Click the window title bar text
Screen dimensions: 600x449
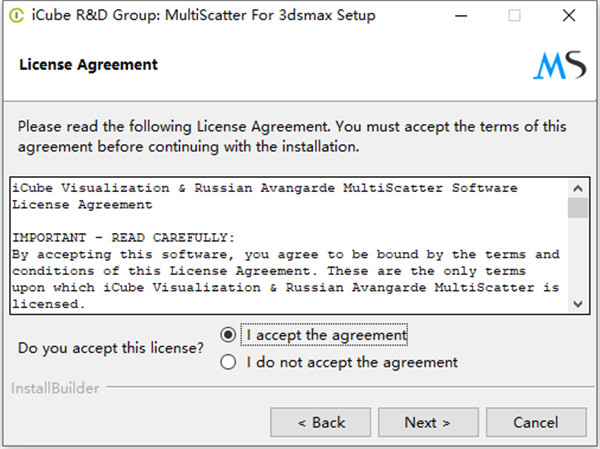204,15
